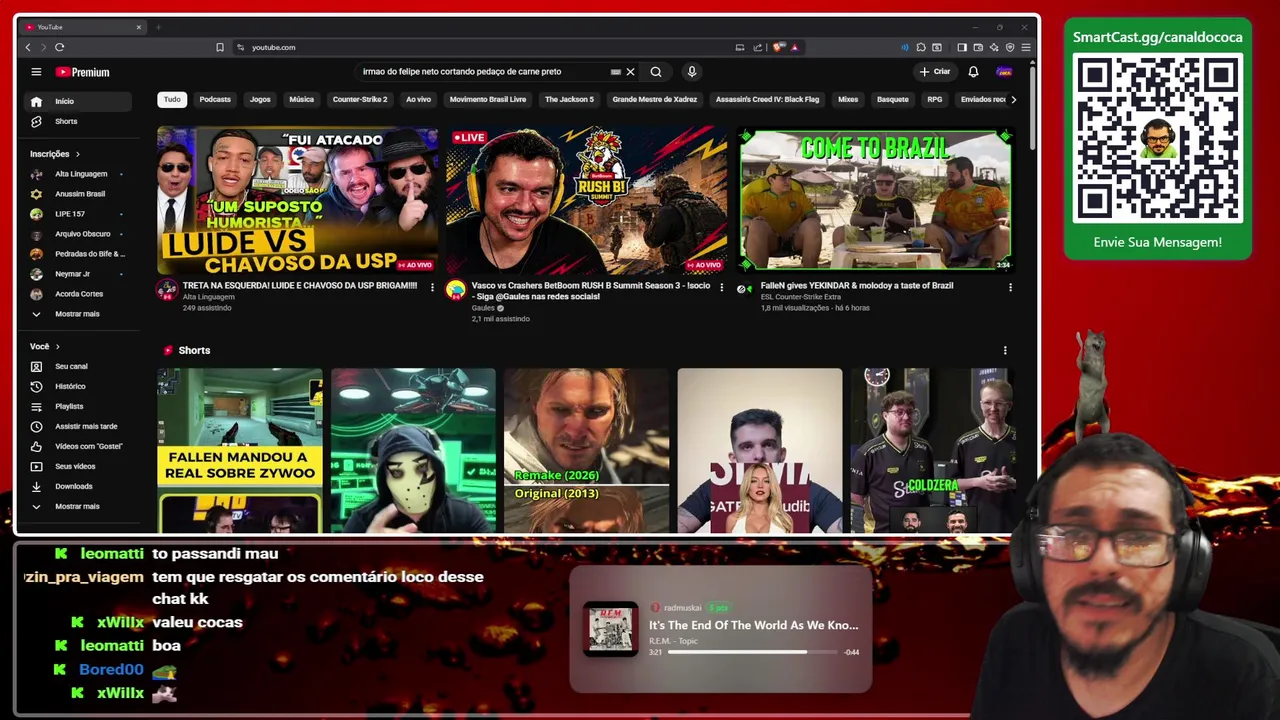Open the Leo AI sparkle icon
This screenshot has width=1280, height=720.
[x=994, y=47]
